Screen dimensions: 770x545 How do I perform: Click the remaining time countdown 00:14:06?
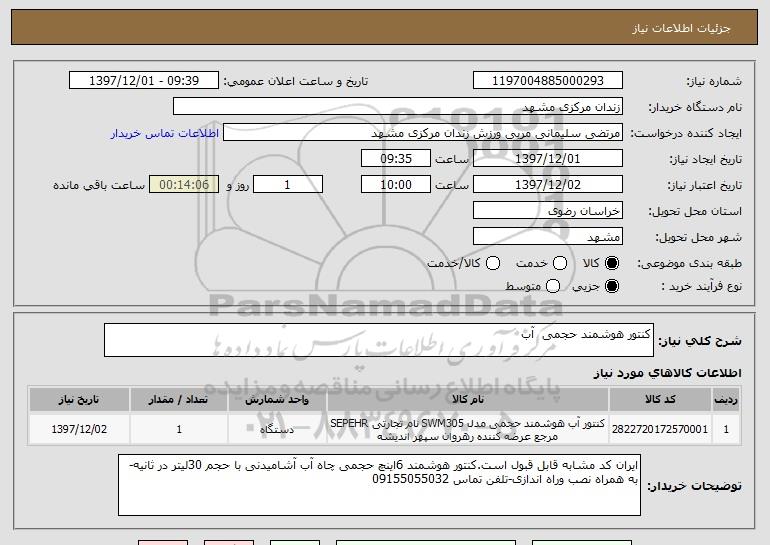click(x=184, y=185)
